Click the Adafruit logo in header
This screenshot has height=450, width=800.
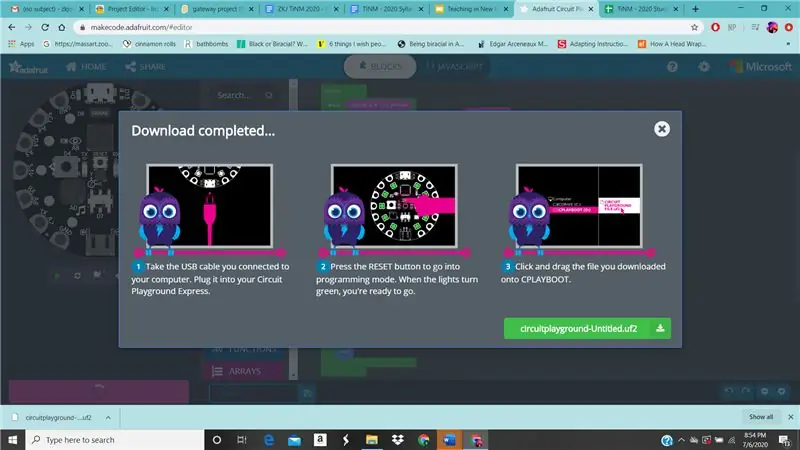pos(29,67)
